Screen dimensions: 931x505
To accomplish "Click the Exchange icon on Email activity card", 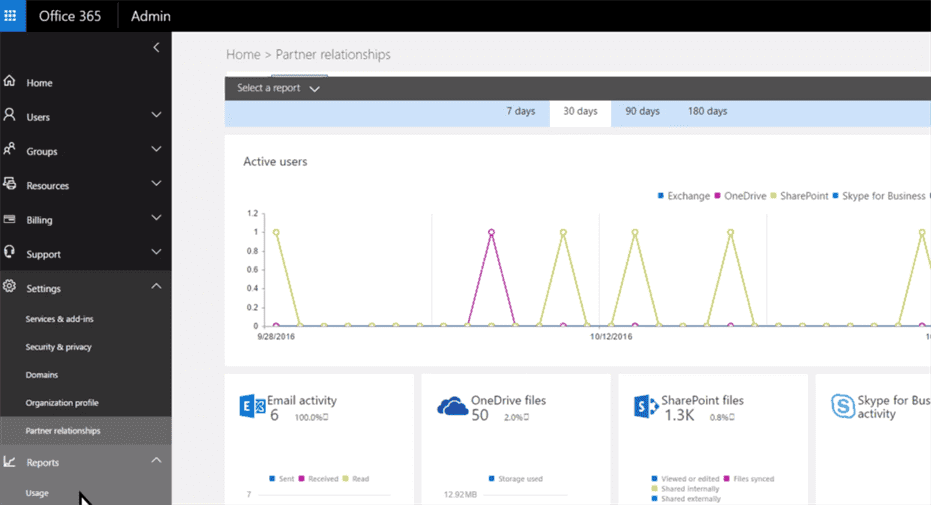I will [x=252, y=406].
